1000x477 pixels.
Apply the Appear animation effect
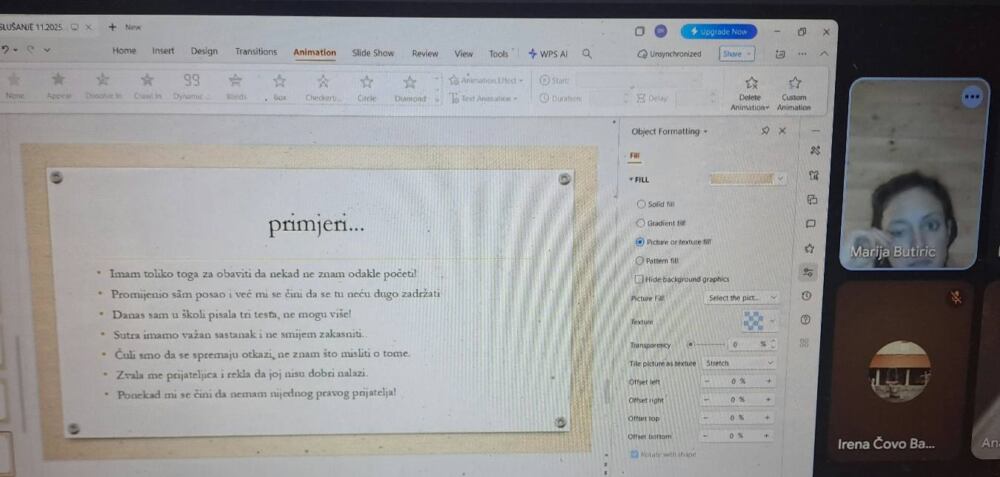(58, 87)
